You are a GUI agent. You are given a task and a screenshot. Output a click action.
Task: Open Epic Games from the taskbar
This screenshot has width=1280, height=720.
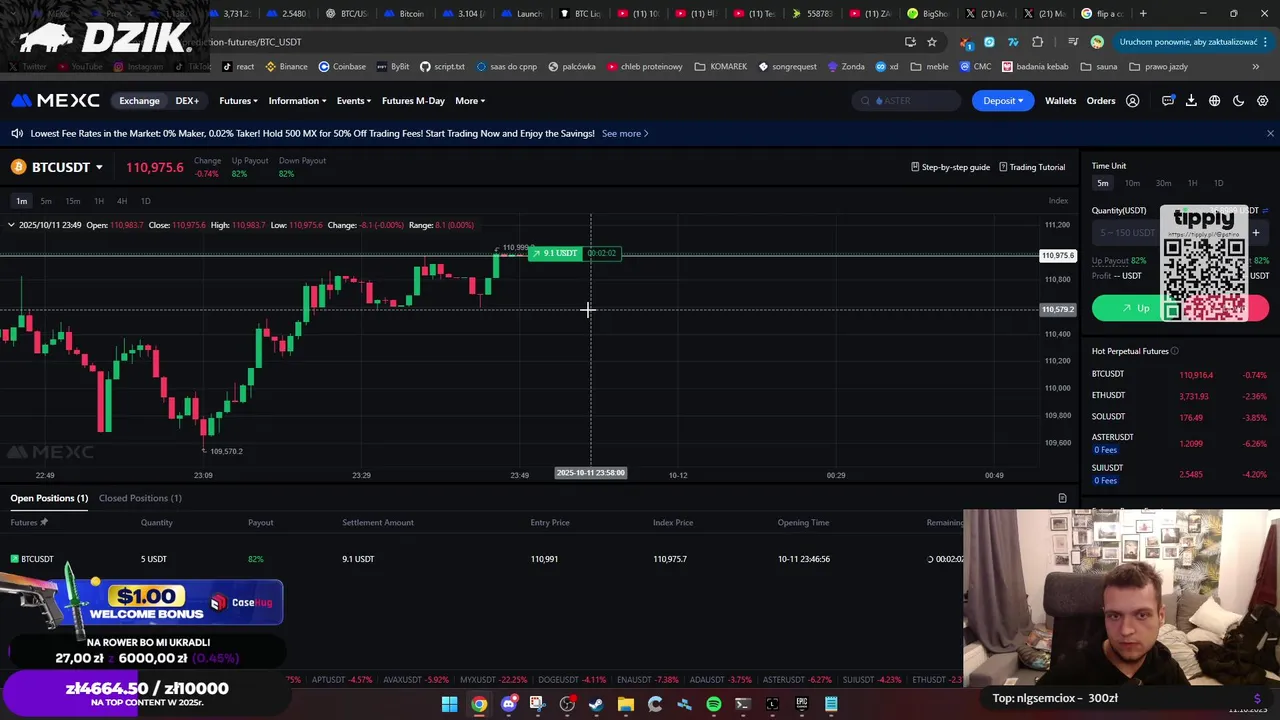801,704
